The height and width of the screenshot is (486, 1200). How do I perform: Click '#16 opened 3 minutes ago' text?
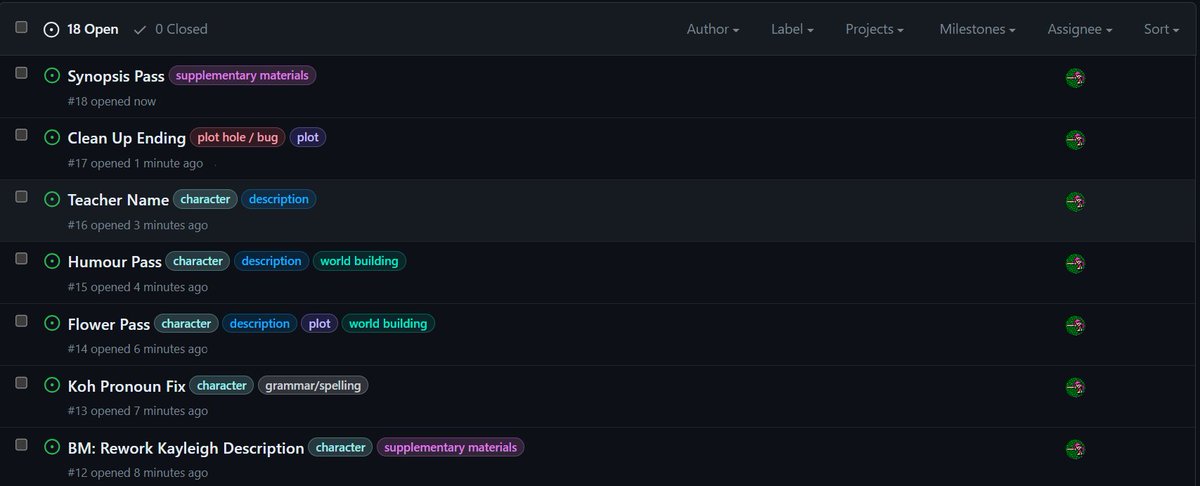point(138,225)
